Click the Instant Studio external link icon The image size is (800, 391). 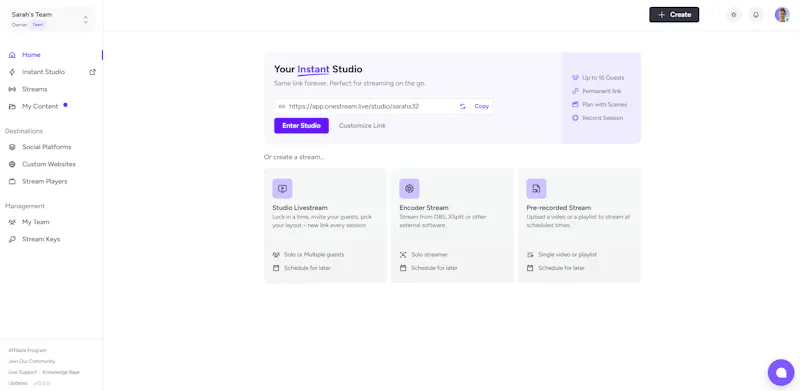point(92,72)
